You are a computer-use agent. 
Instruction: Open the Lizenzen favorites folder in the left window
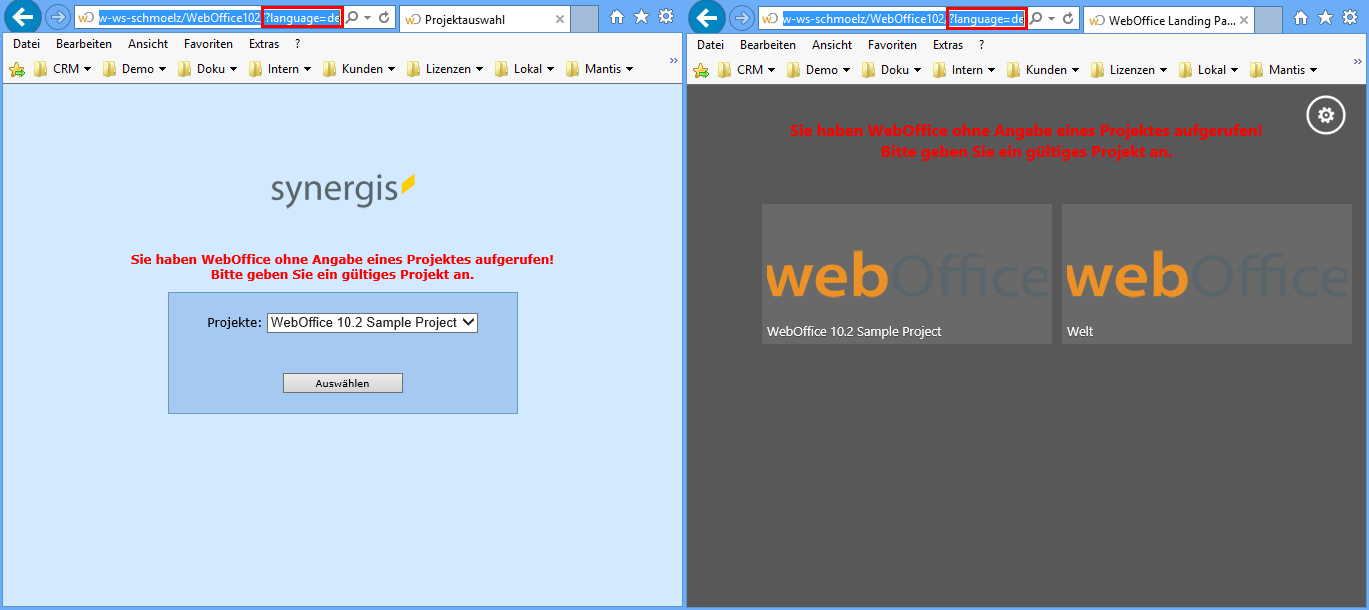[444, 69]
